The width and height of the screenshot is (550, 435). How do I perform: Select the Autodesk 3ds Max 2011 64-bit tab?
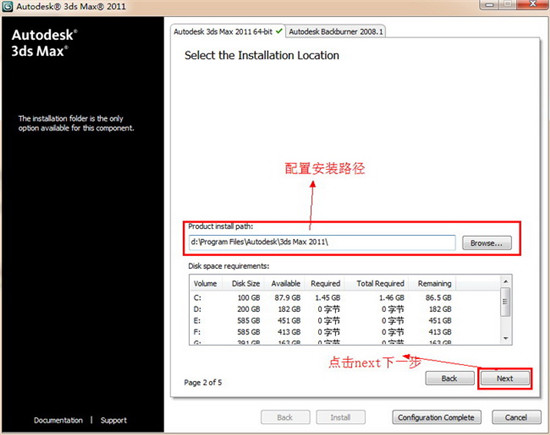pyautogui.click(x=228, y=32)
